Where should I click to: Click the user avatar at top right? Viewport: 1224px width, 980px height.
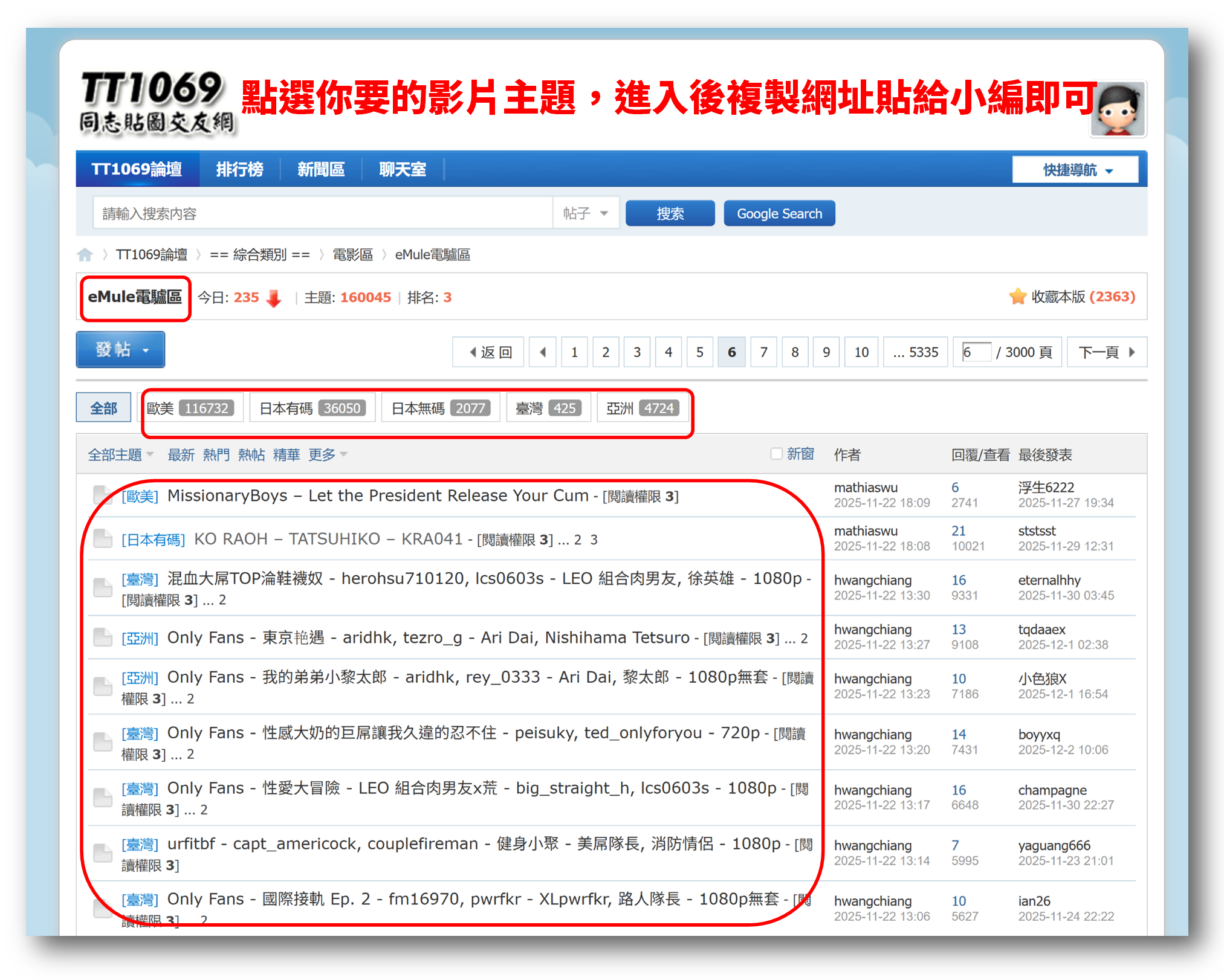(1118, 109)
